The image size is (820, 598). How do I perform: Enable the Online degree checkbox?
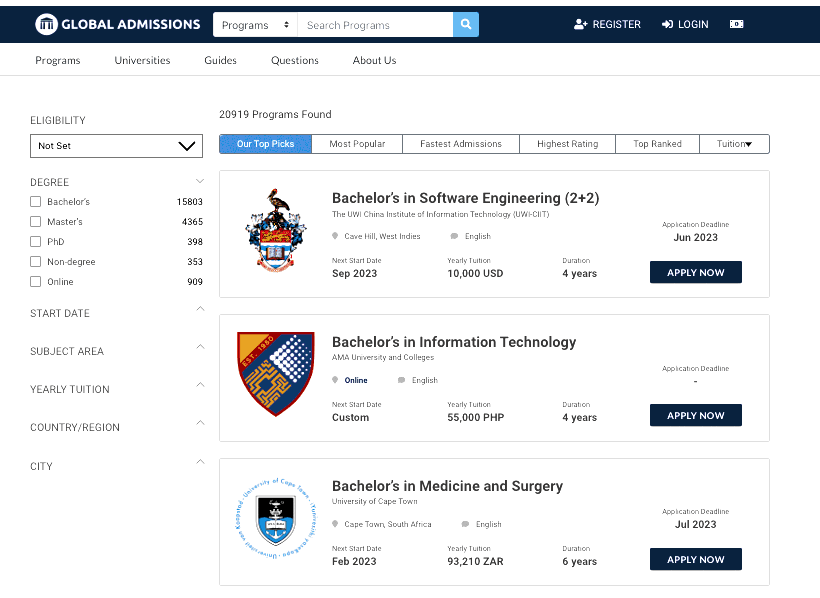tap(36, 281)
